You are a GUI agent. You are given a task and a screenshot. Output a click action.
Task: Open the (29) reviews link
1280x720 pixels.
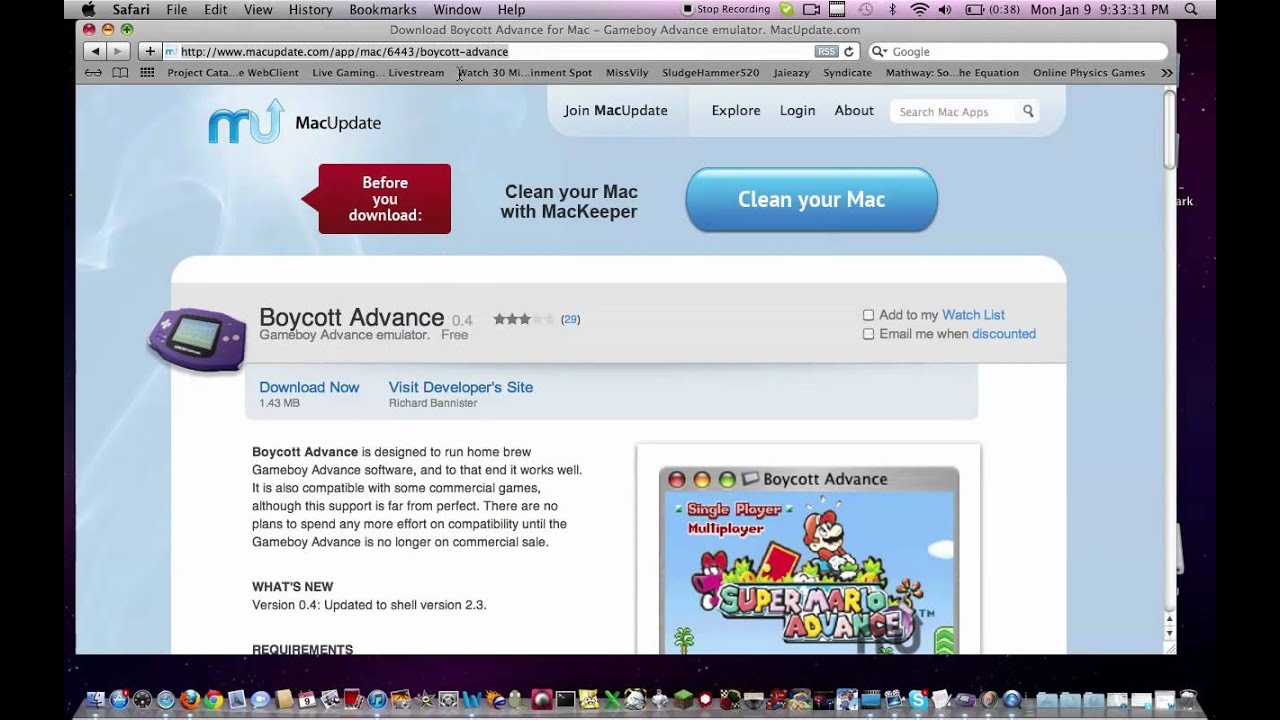click(570, 319)
